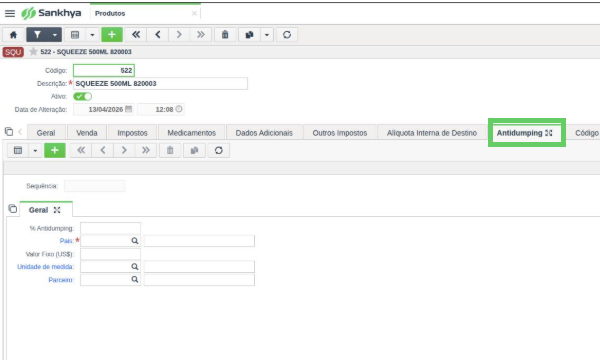Viewport: 600px width, 360px height.
Task: Click the Valor Fixo (US$) field
Action: pyautogui.click(x=110, y=254)
